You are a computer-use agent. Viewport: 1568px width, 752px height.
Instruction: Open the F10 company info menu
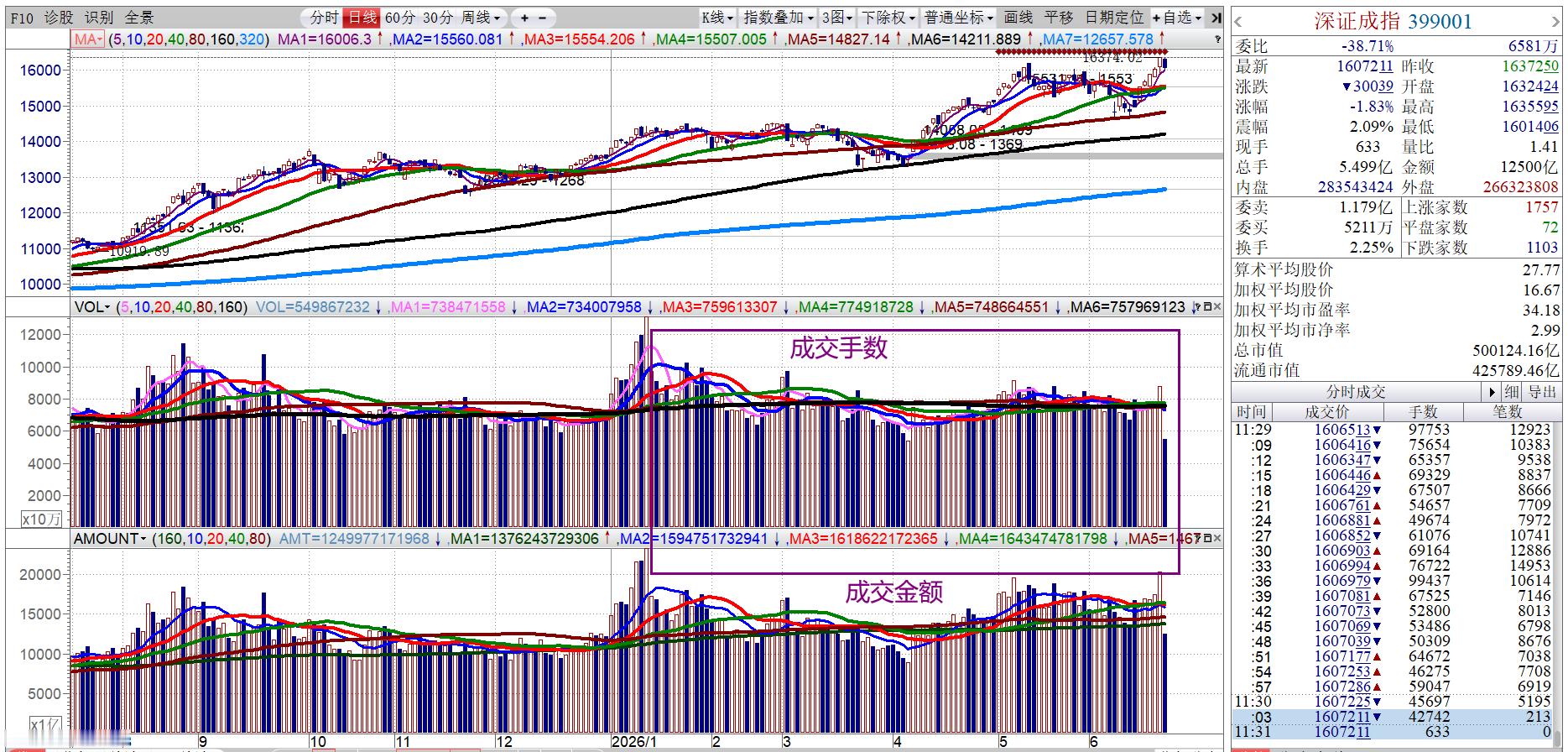point(23,18)
